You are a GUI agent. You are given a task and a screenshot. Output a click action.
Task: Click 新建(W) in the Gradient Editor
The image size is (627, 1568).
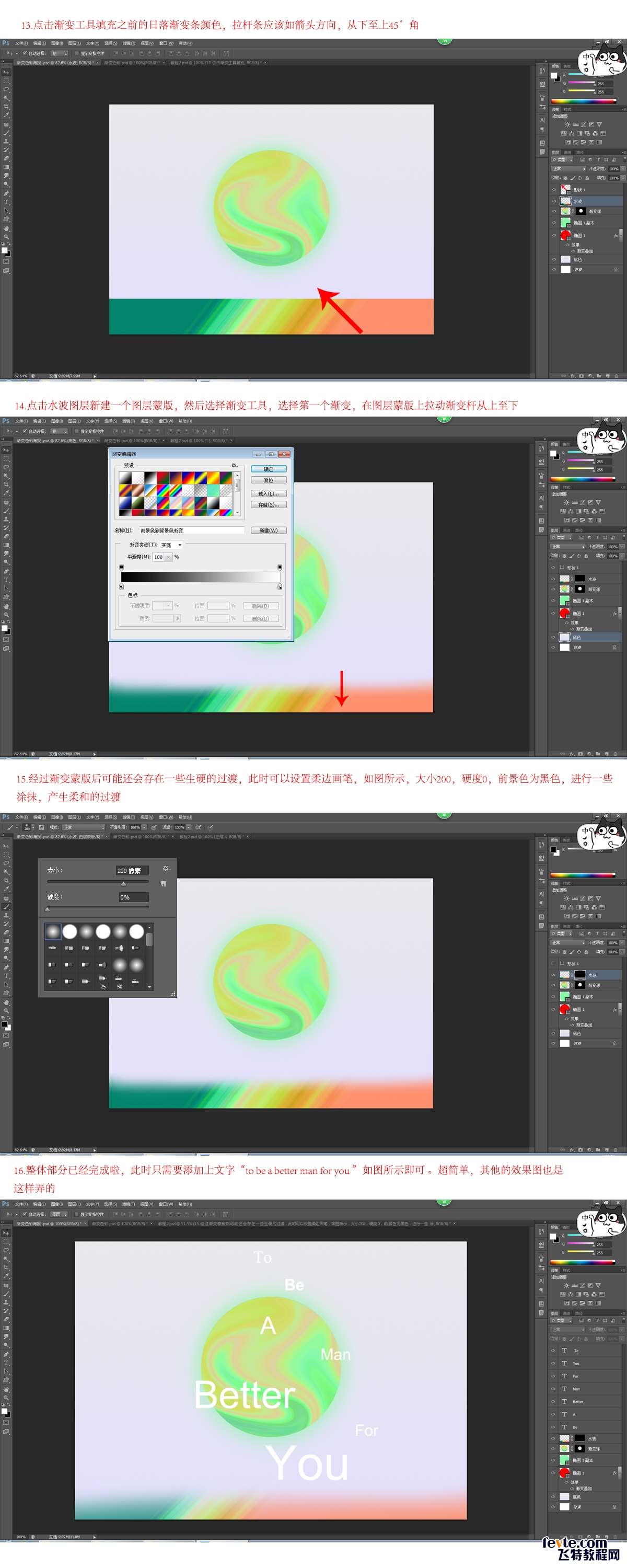269,530
